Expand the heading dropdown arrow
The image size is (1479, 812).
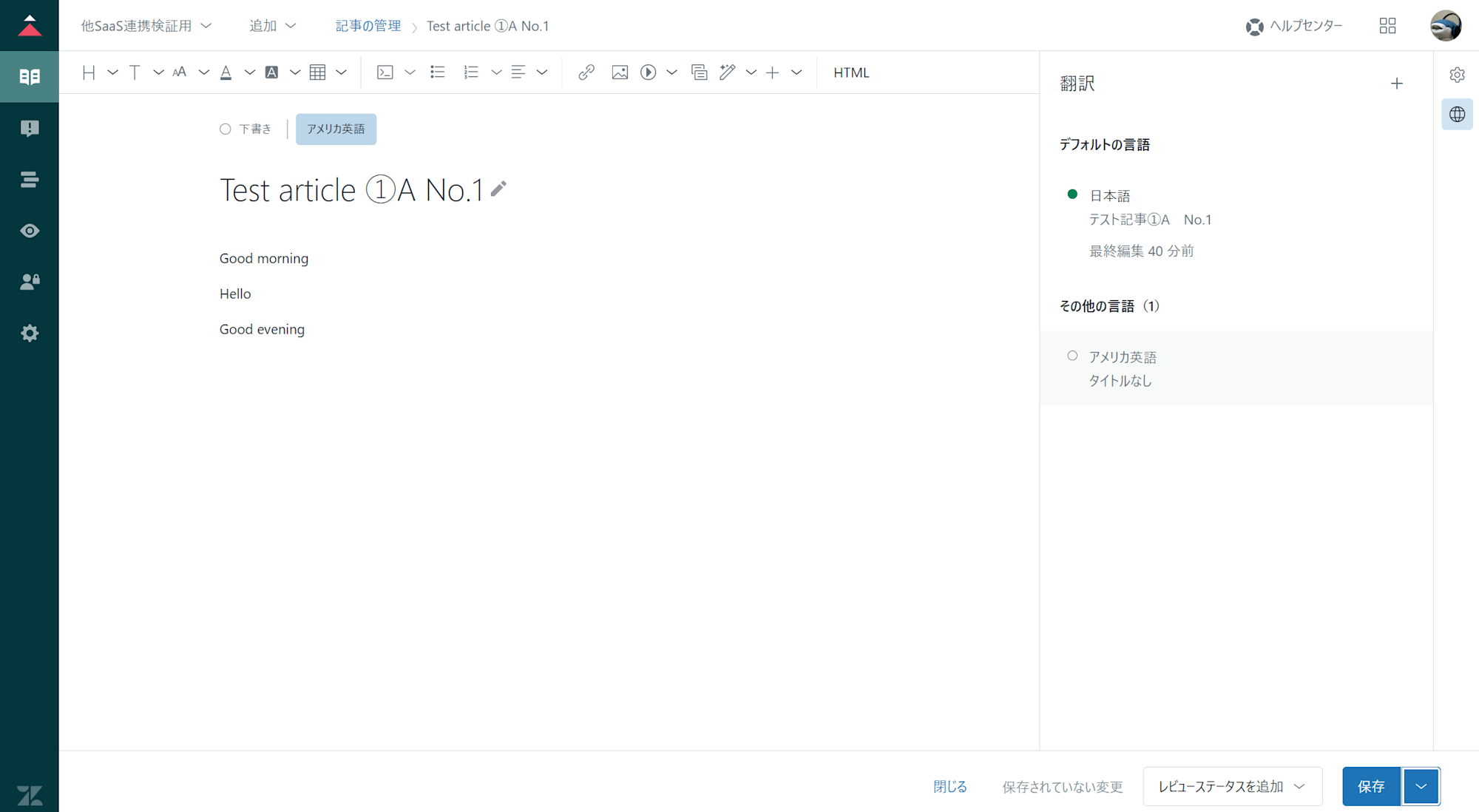pyautogui.click(x=112, y=72)
